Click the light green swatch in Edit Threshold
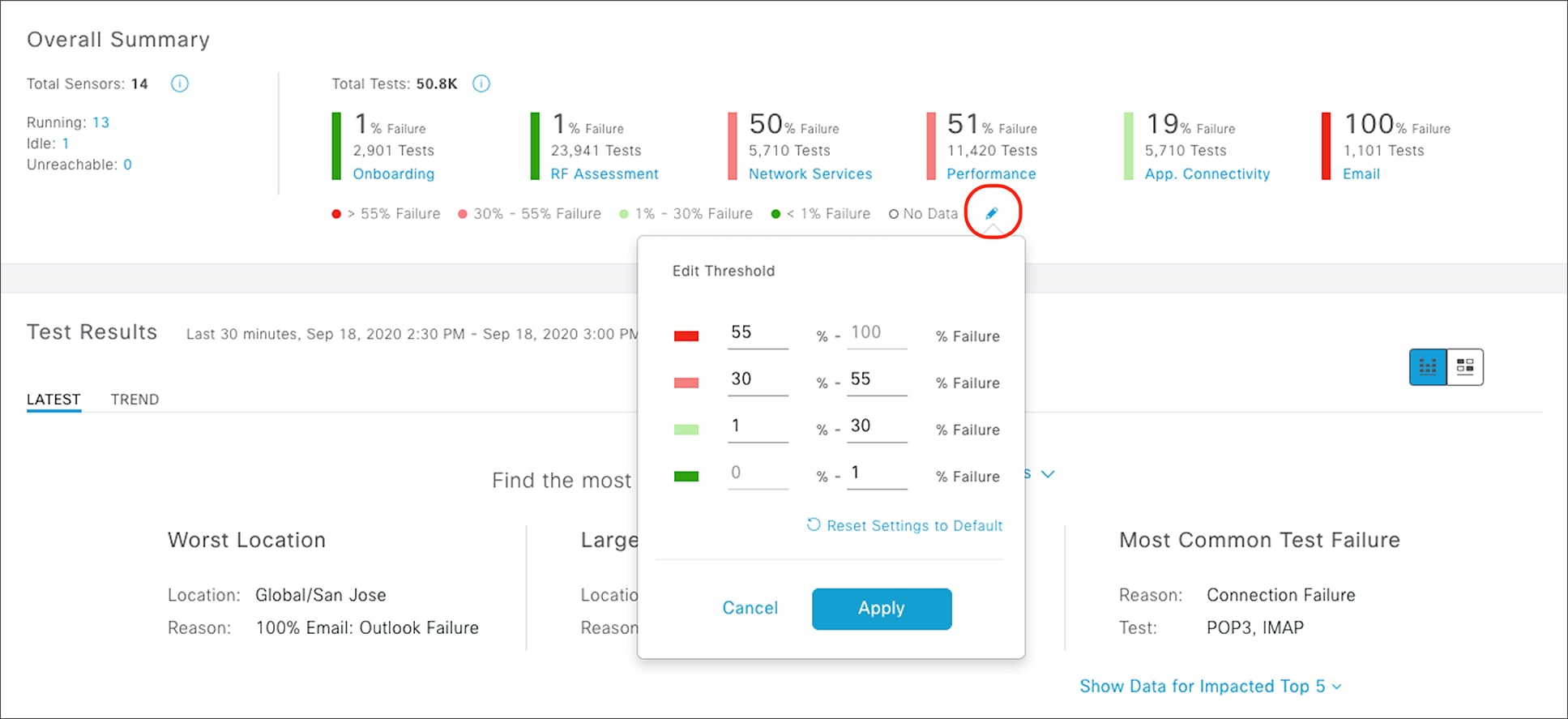The image size is (1568, 719). (686, 430)
